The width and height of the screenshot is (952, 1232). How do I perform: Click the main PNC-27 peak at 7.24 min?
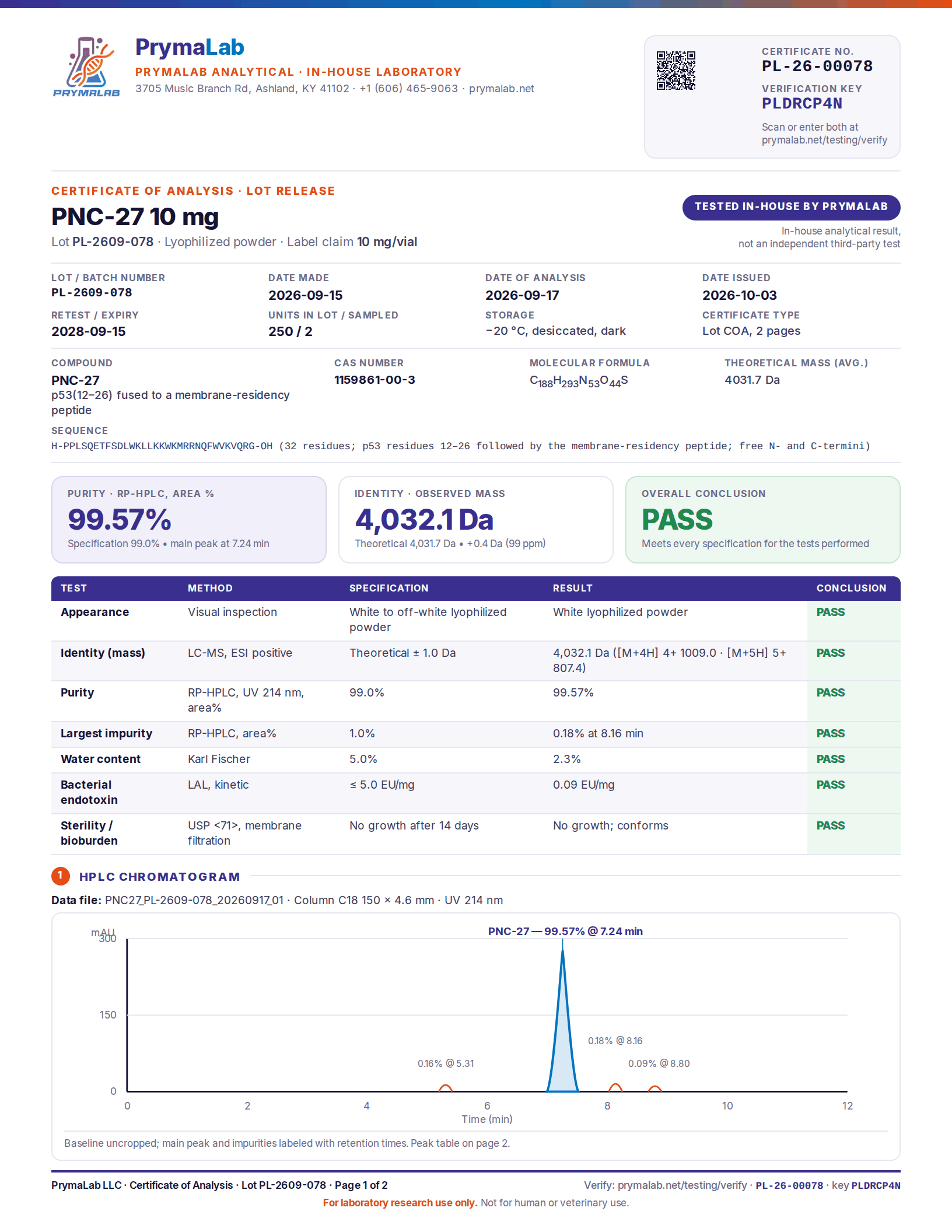pyautogui.click(x=562, y=1021)
